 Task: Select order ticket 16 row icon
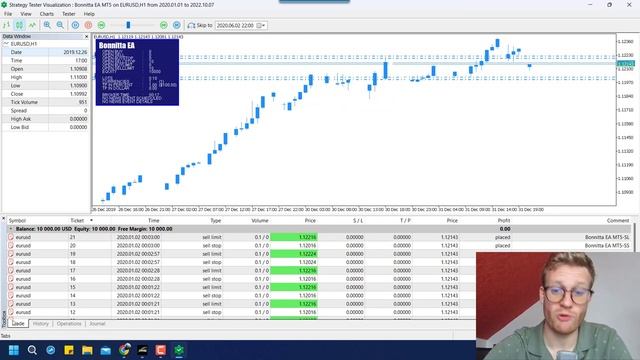(11, 279)
